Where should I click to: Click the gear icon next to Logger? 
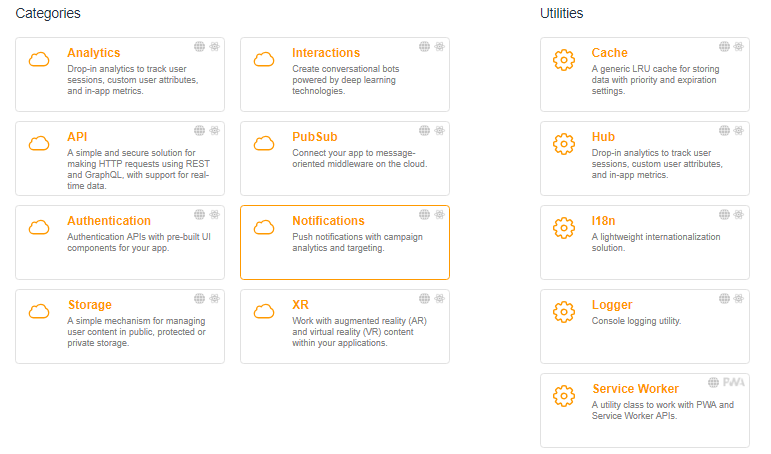point(564,312)
